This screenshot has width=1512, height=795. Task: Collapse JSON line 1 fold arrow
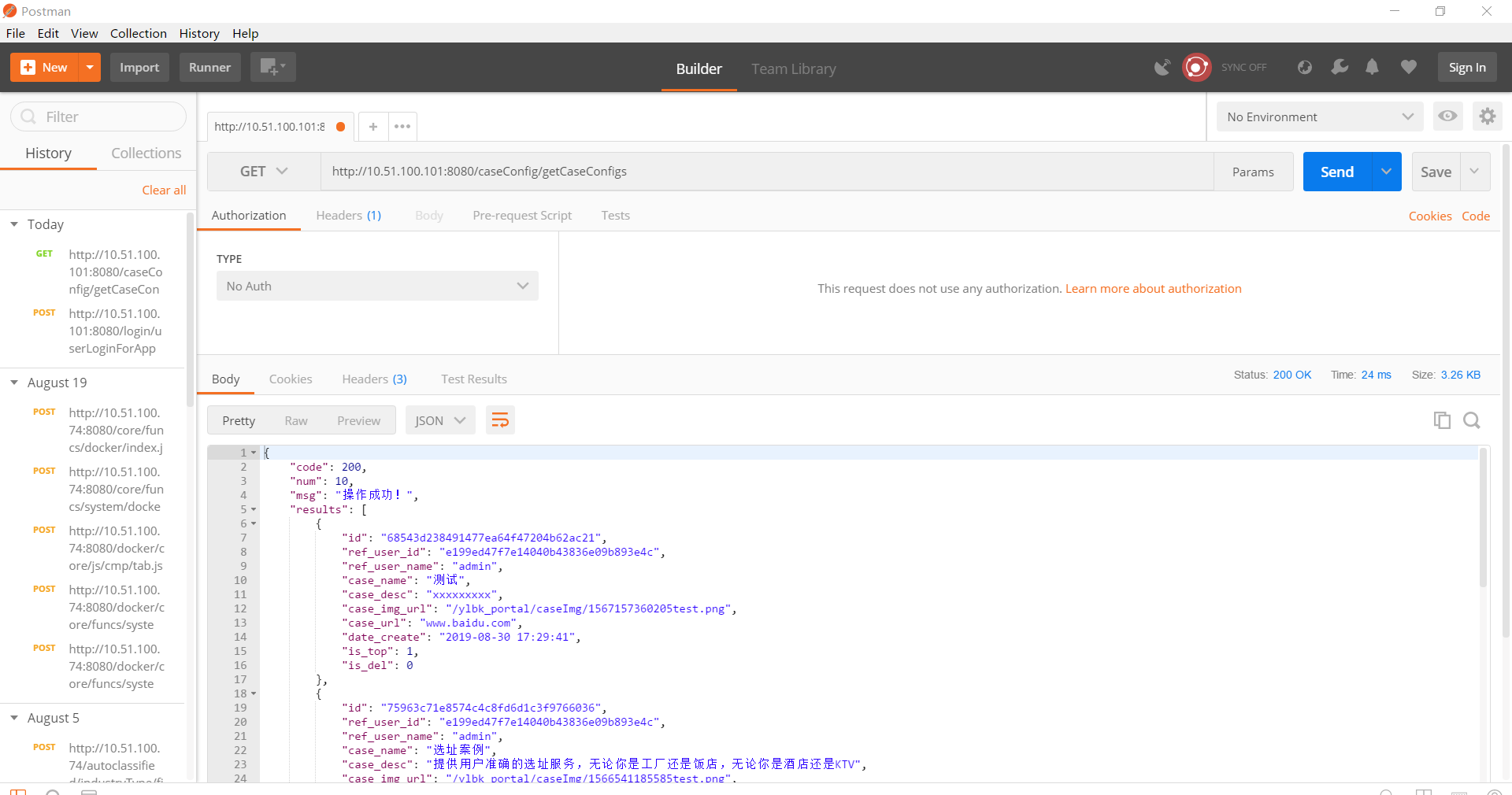254,453
